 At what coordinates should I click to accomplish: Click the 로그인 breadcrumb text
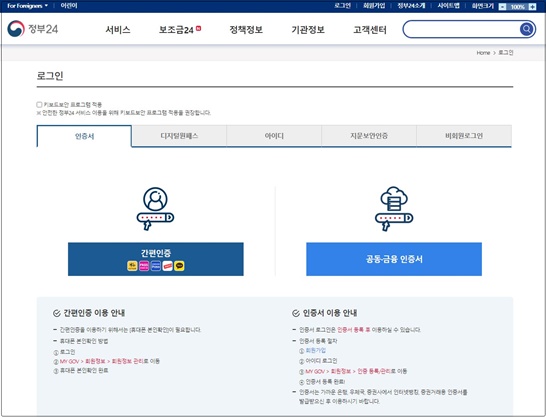pyautogui.click(x=506, y=53)
